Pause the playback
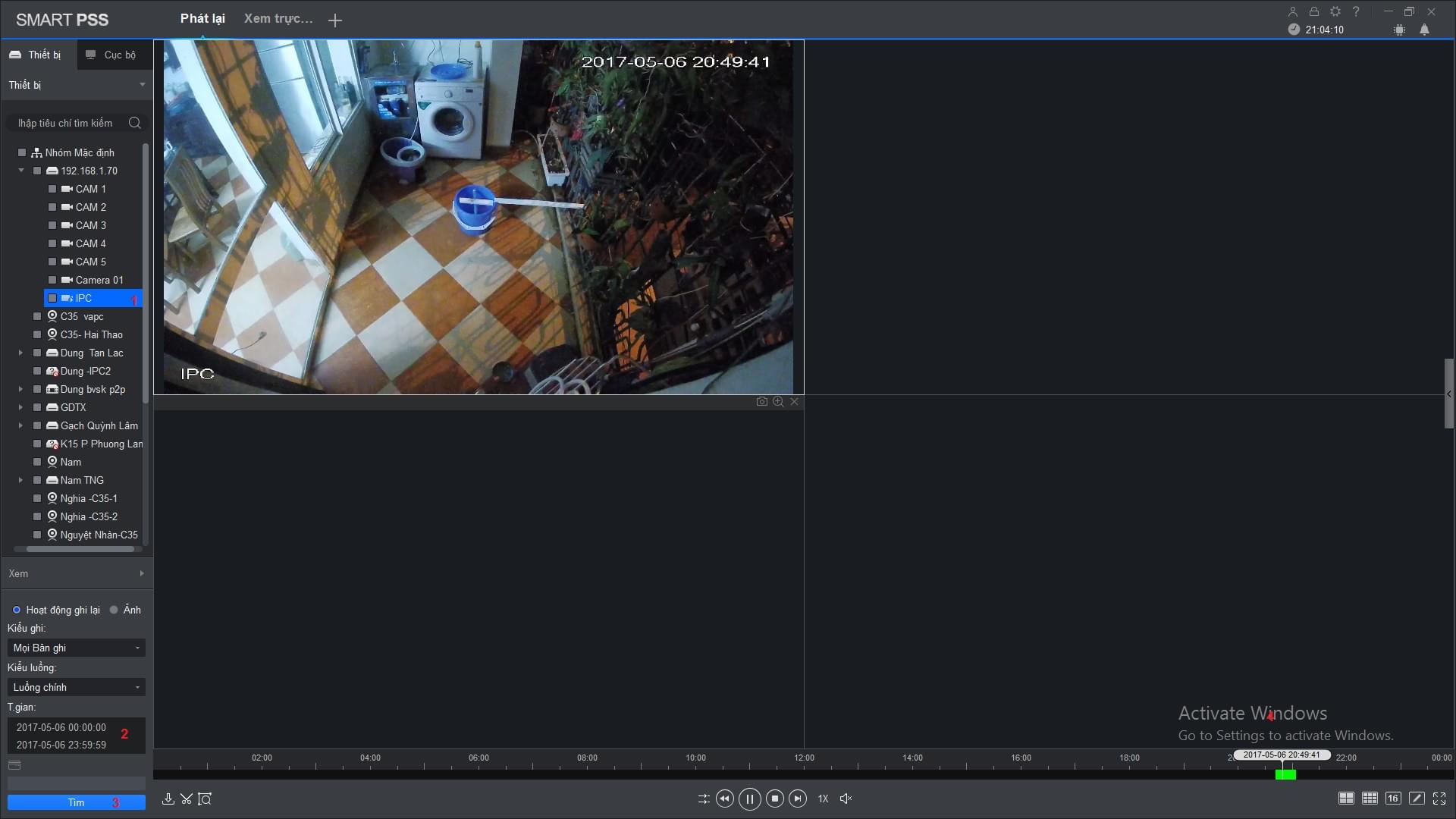Screen dimensions: 1456x819 749,799
